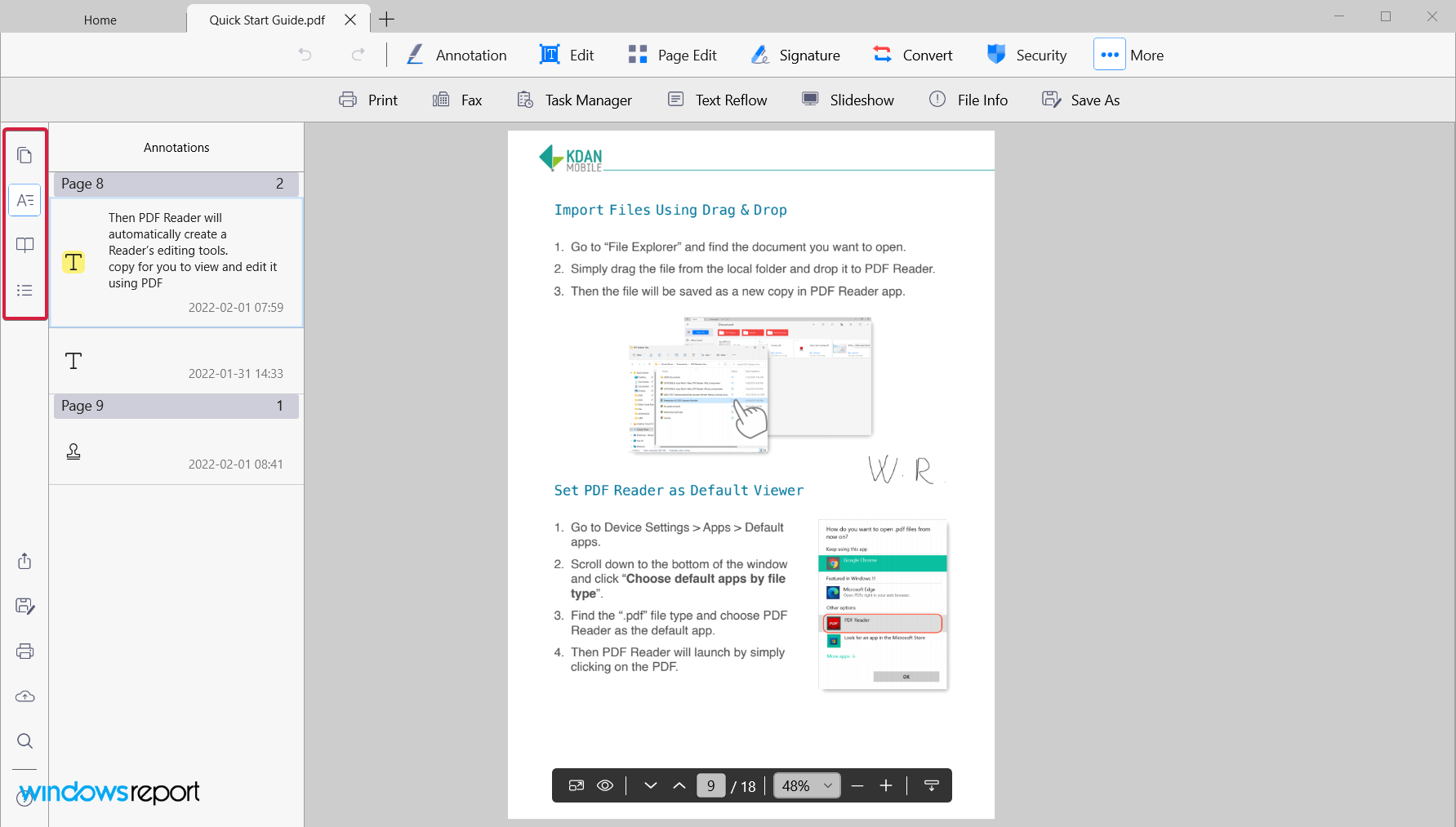Toggle the eye view mode icon
The width and height of the screenshot is (1456, 827).
[605, 785]
